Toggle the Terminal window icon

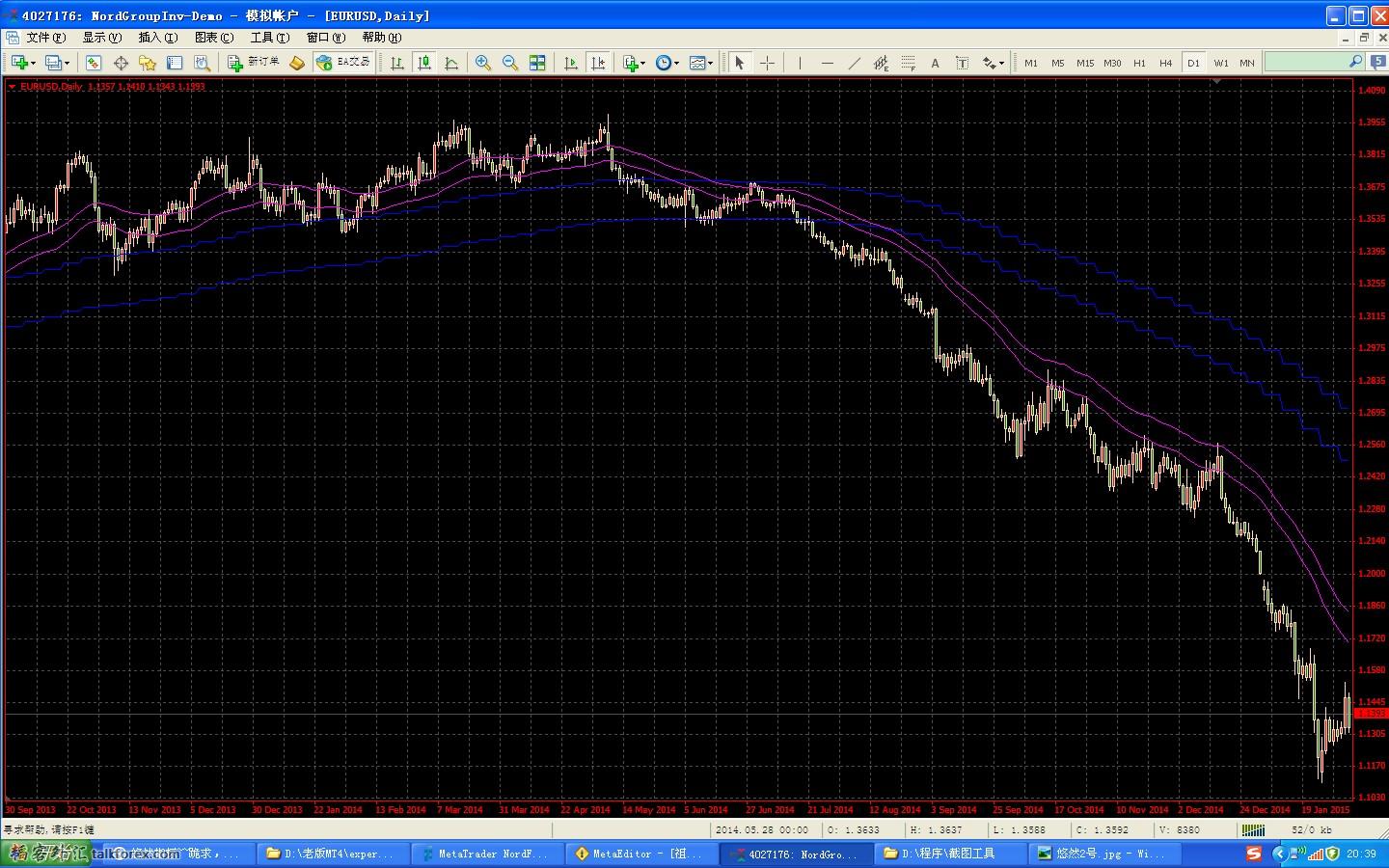[175, 63]
